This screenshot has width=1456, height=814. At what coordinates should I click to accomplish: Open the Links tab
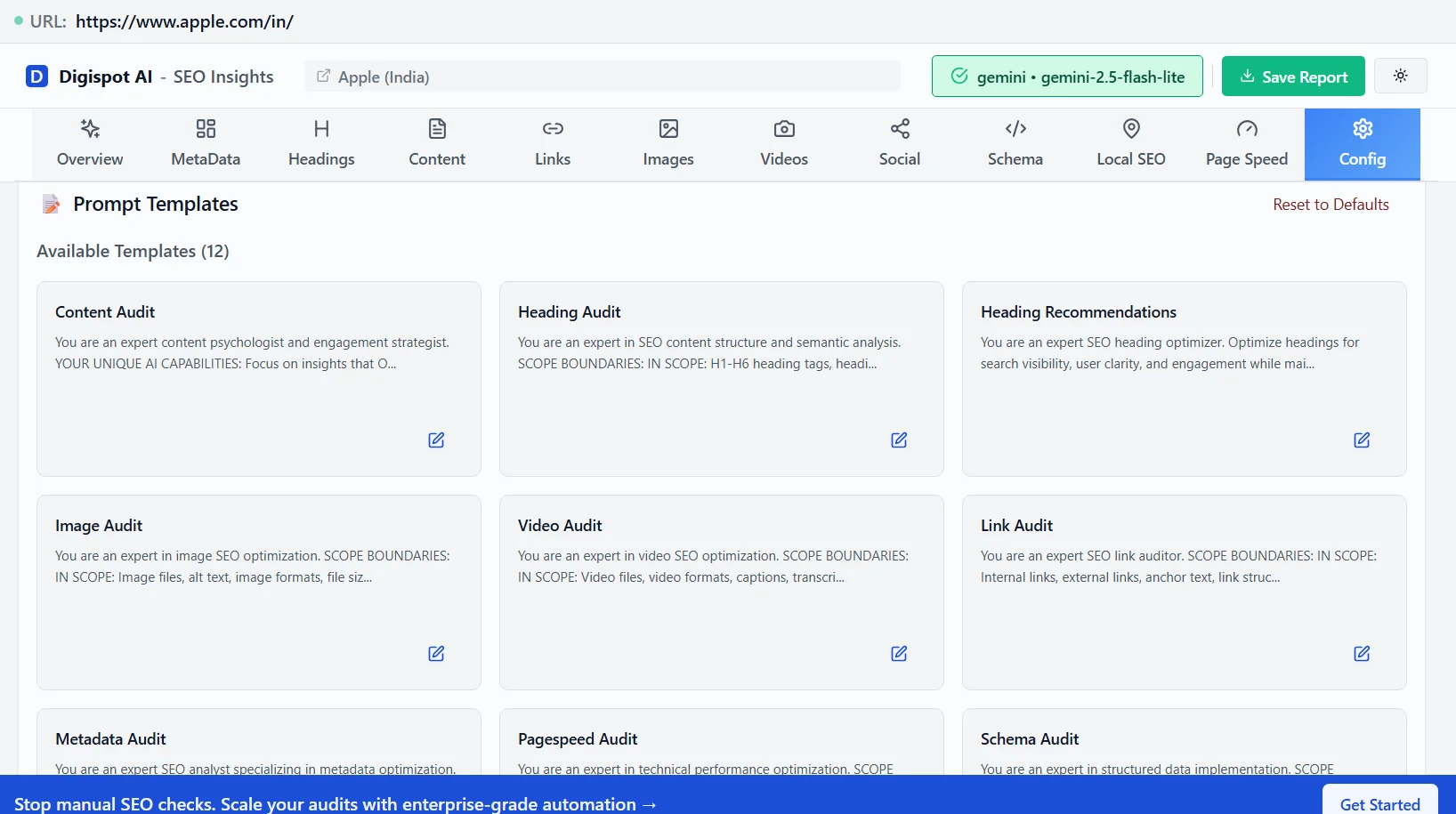pyautogui.click(x=553, y=144)
